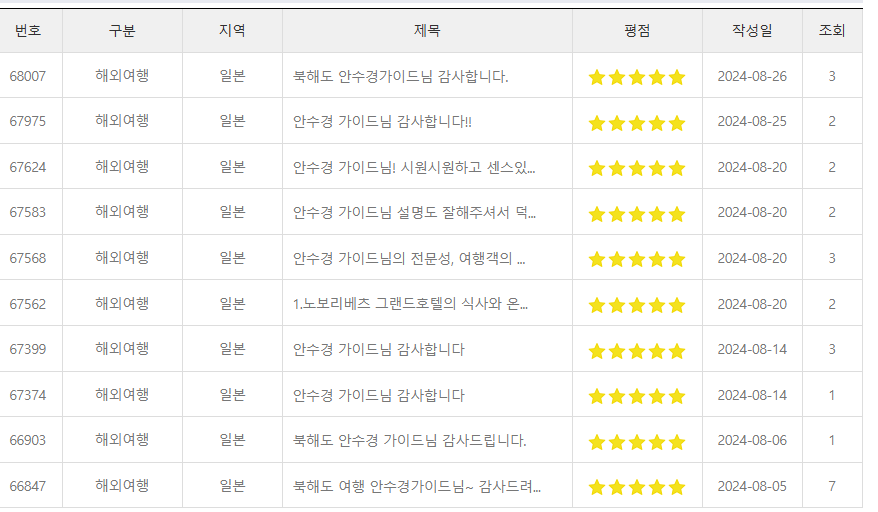Click date 2024-08-06 in row 66903
The height and width of the screenshot is (512, 878).
tap(752, 440)
